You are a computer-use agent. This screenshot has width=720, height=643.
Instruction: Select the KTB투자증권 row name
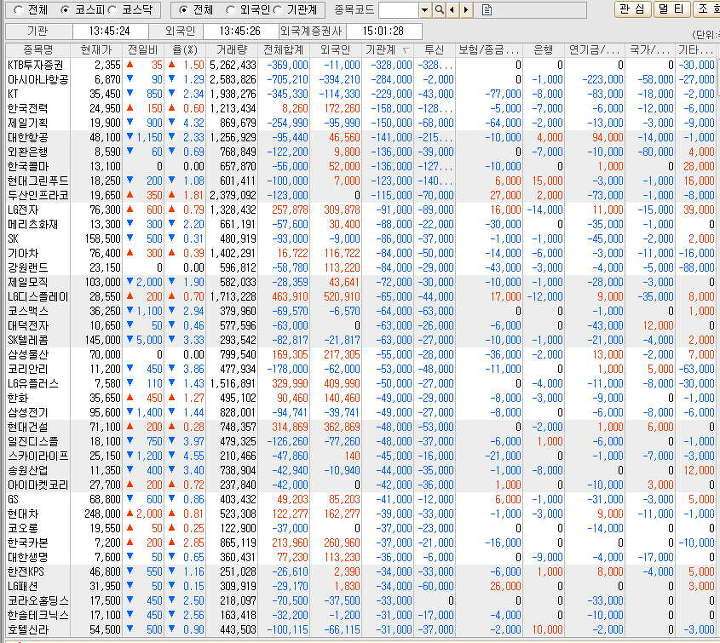click(35, 65)
